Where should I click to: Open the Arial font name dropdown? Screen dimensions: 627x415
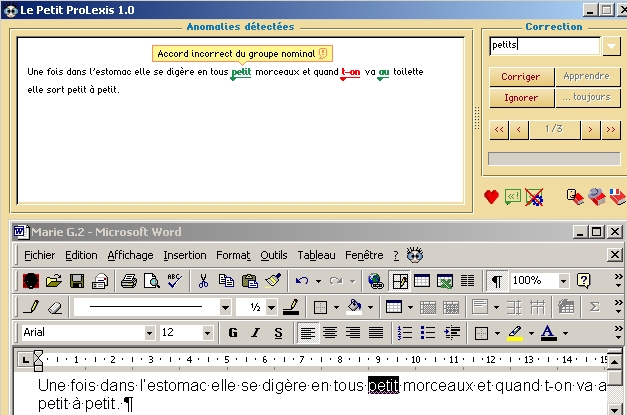point(150,333)
